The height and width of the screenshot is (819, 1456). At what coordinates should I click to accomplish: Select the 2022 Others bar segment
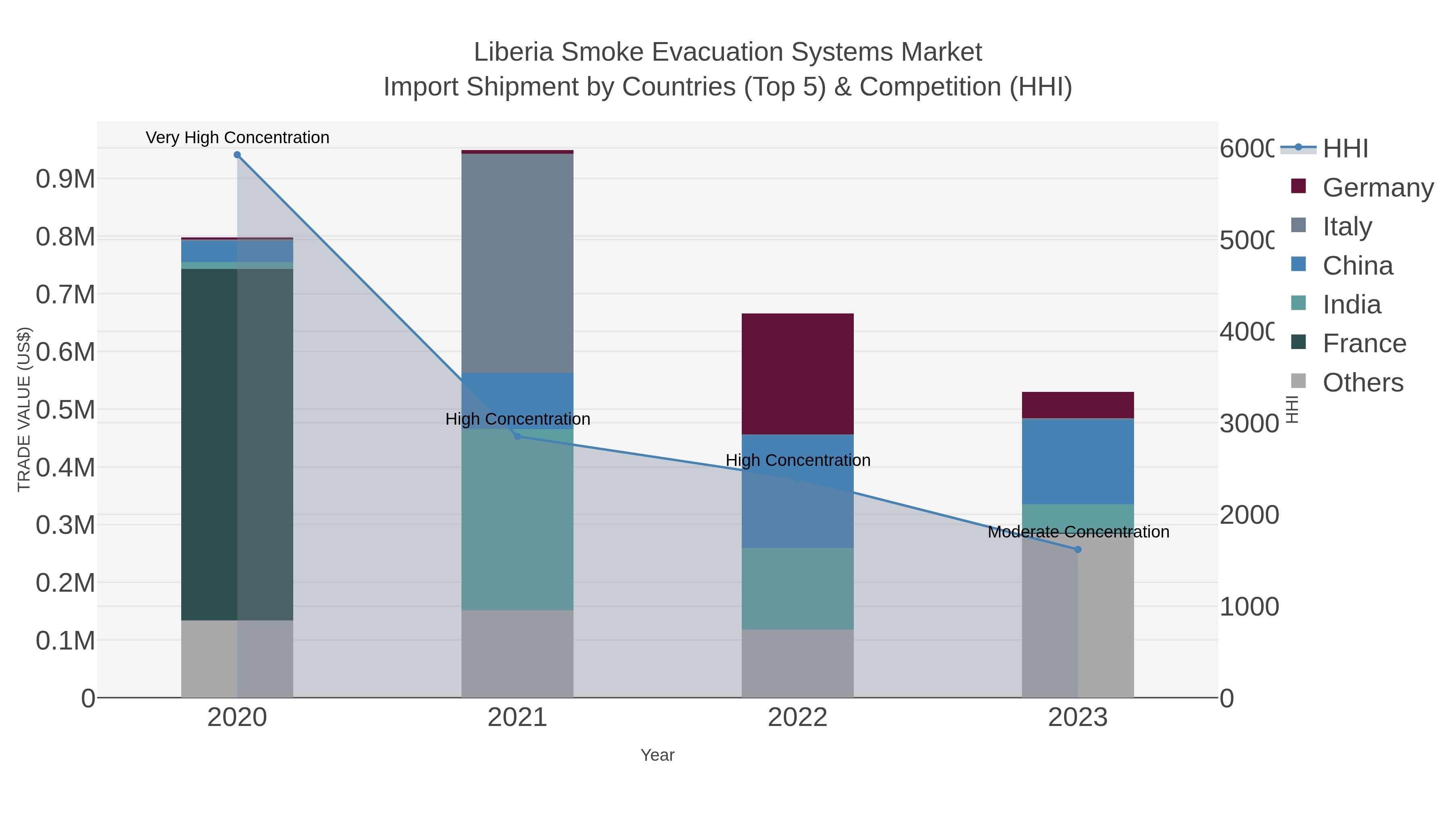point(798,664)
